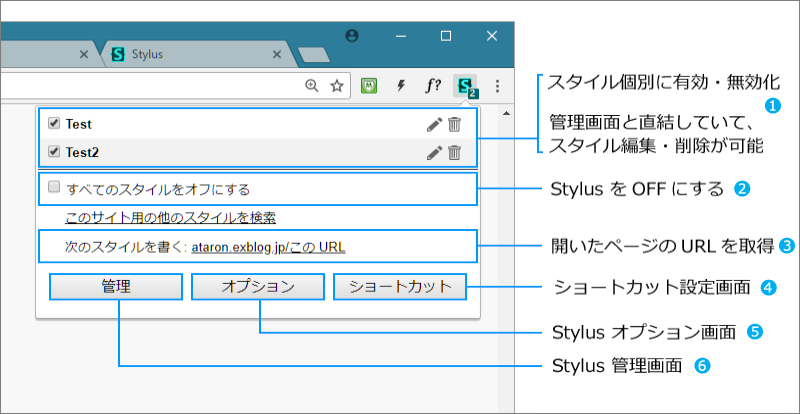Click the Stylus extension icon in toolbar

pos(465,86)
